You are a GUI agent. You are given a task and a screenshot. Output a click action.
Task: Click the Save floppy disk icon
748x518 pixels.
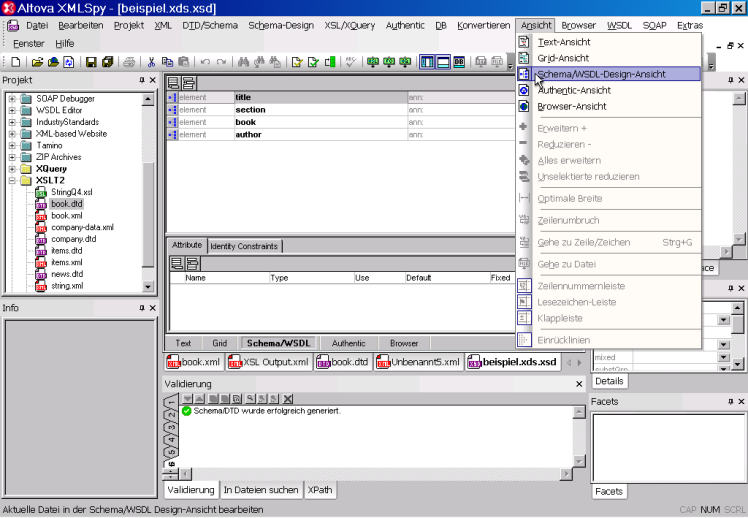tap(91, 62)
